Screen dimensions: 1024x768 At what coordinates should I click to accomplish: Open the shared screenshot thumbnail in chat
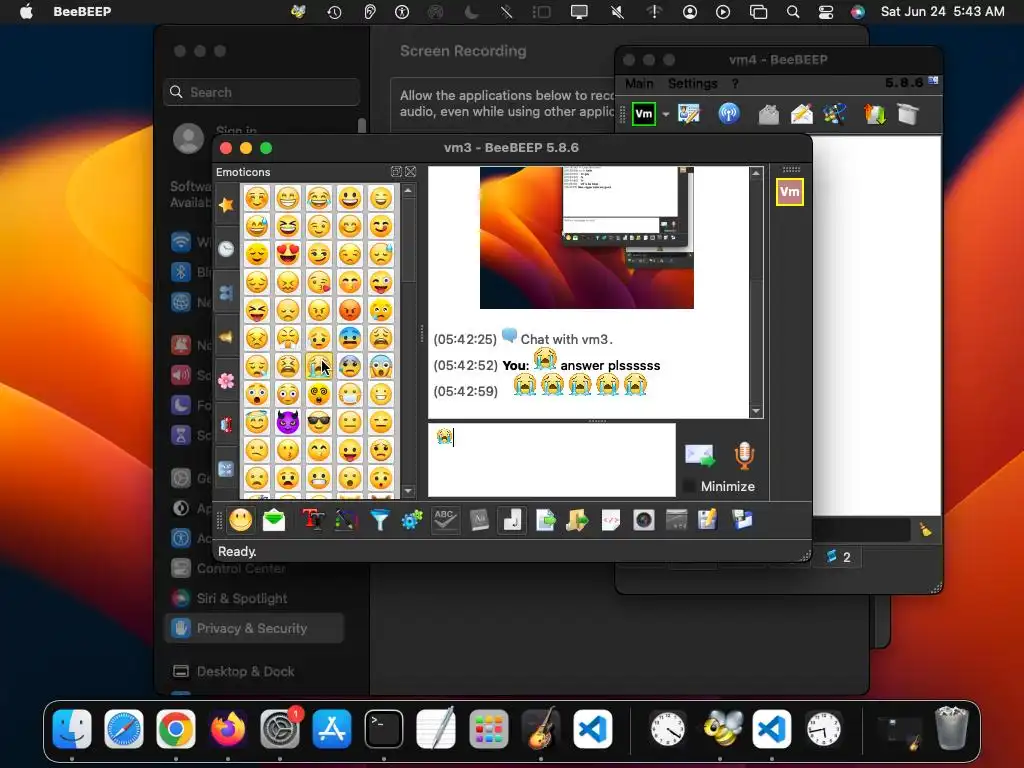point(586,238)
